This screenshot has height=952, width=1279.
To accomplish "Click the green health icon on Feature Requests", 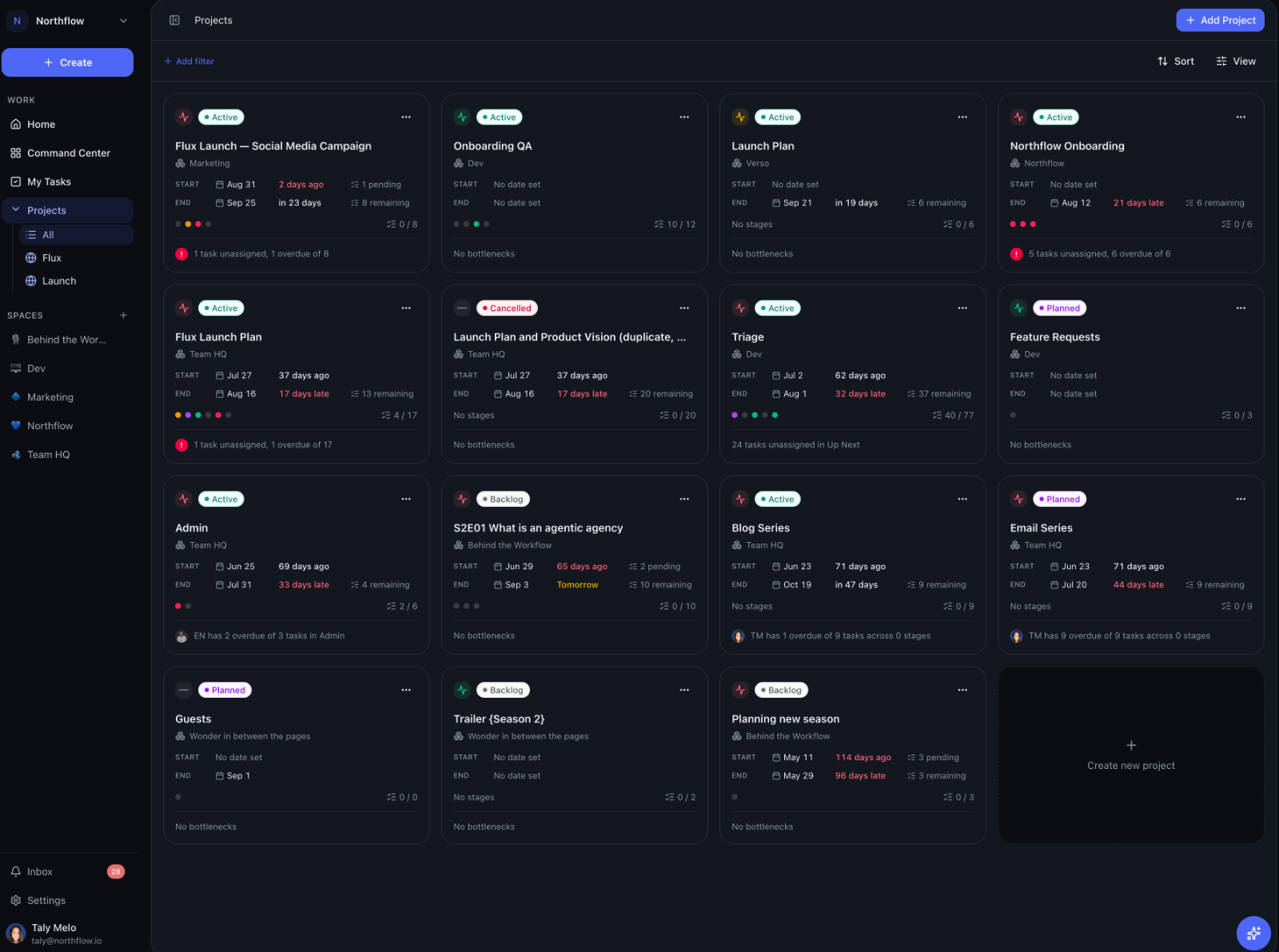I will 1018,308.
